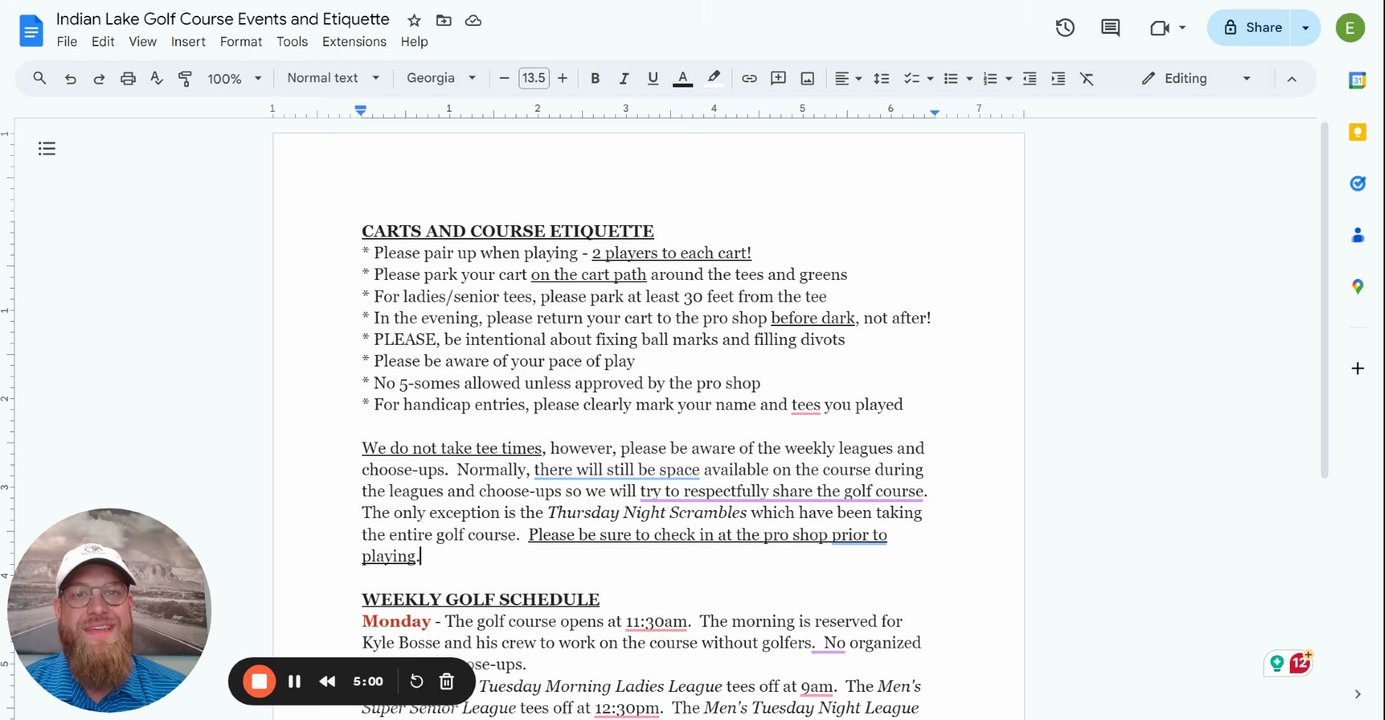Open the Google account avatar
The width and height of the screenshot is (1385, 720).
[1350, 28]
